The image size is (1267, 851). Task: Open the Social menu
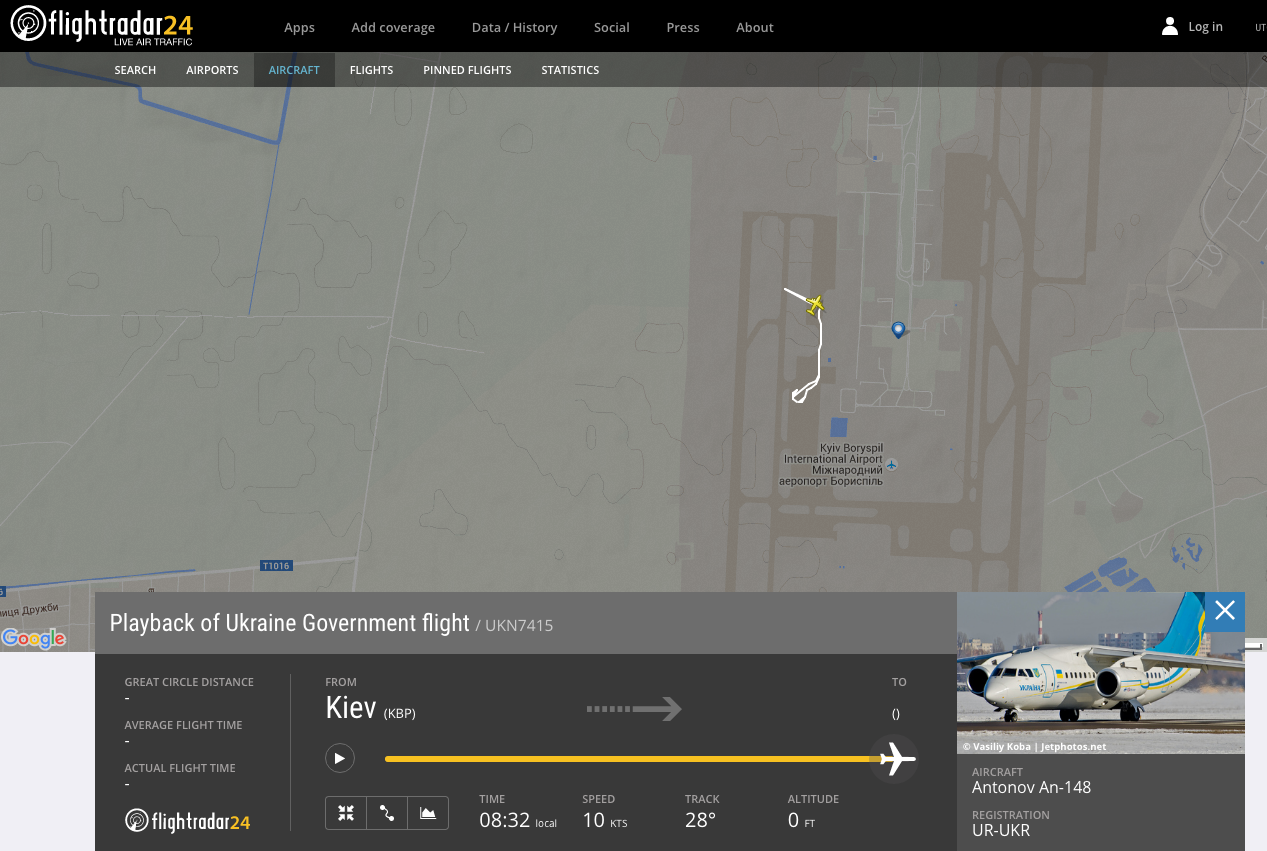[611, 27]
